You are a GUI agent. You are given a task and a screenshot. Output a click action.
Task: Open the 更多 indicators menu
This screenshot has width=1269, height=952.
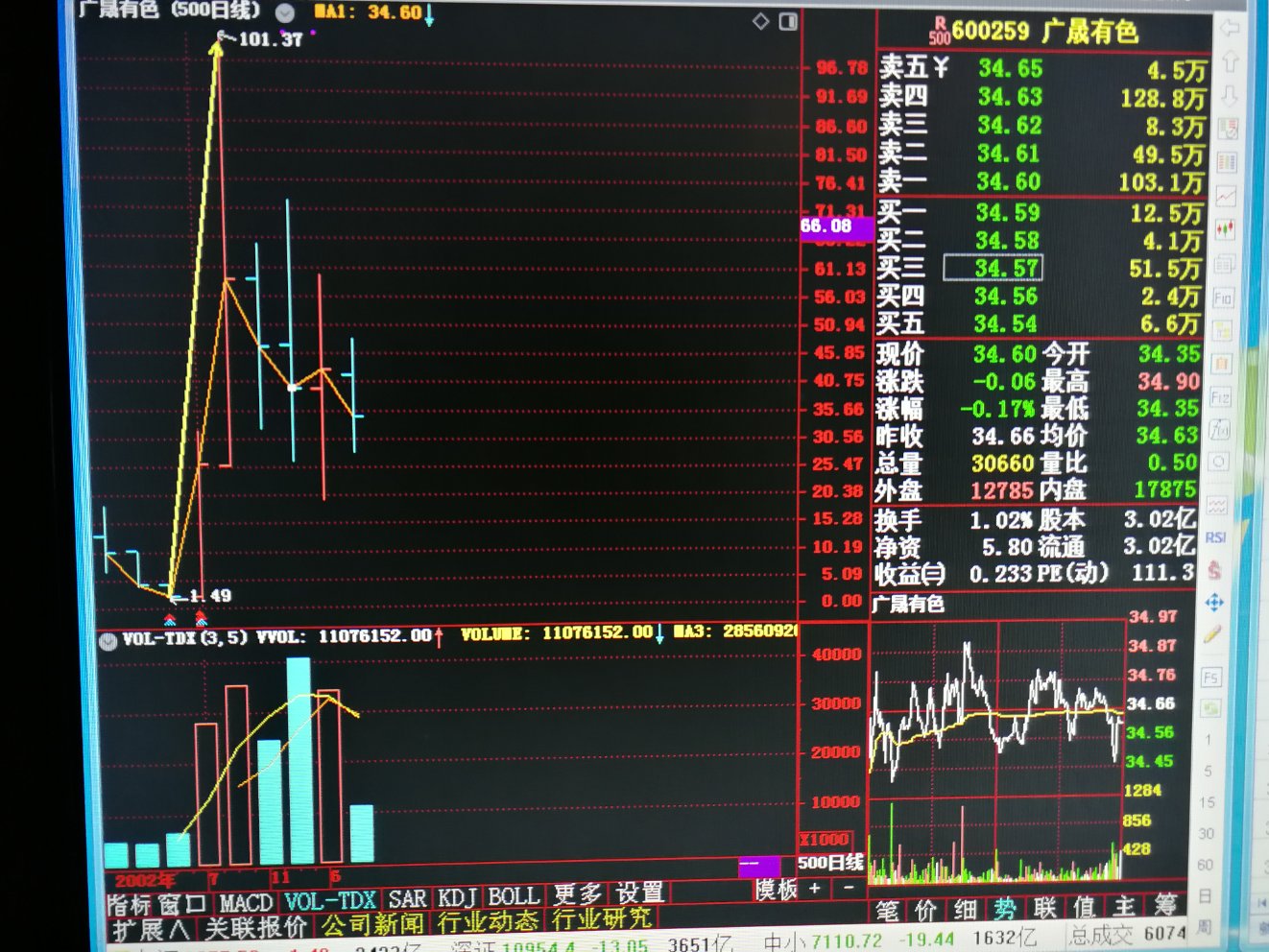[x=578, y=894]
